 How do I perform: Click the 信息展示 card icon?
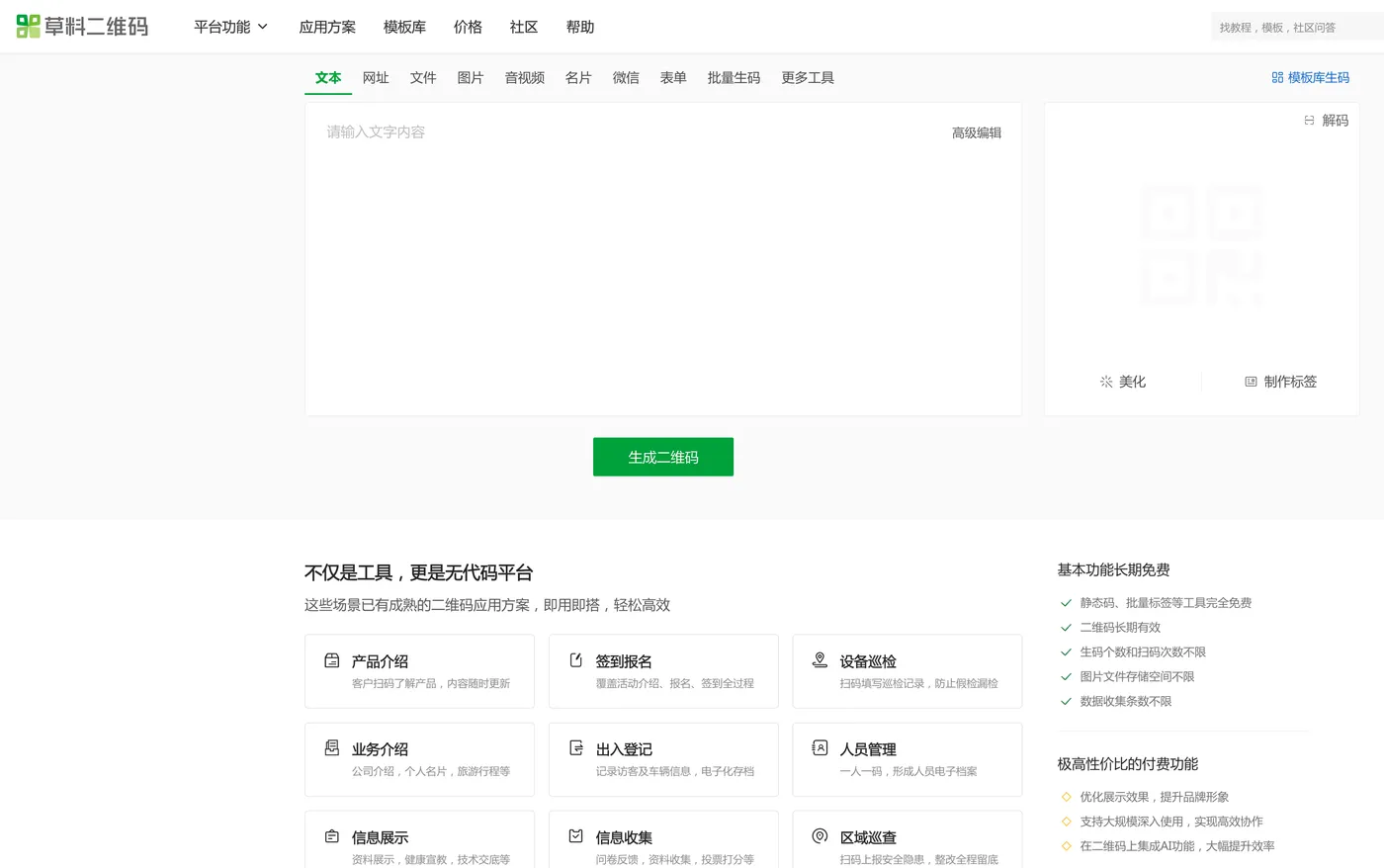tap(332, 836)
